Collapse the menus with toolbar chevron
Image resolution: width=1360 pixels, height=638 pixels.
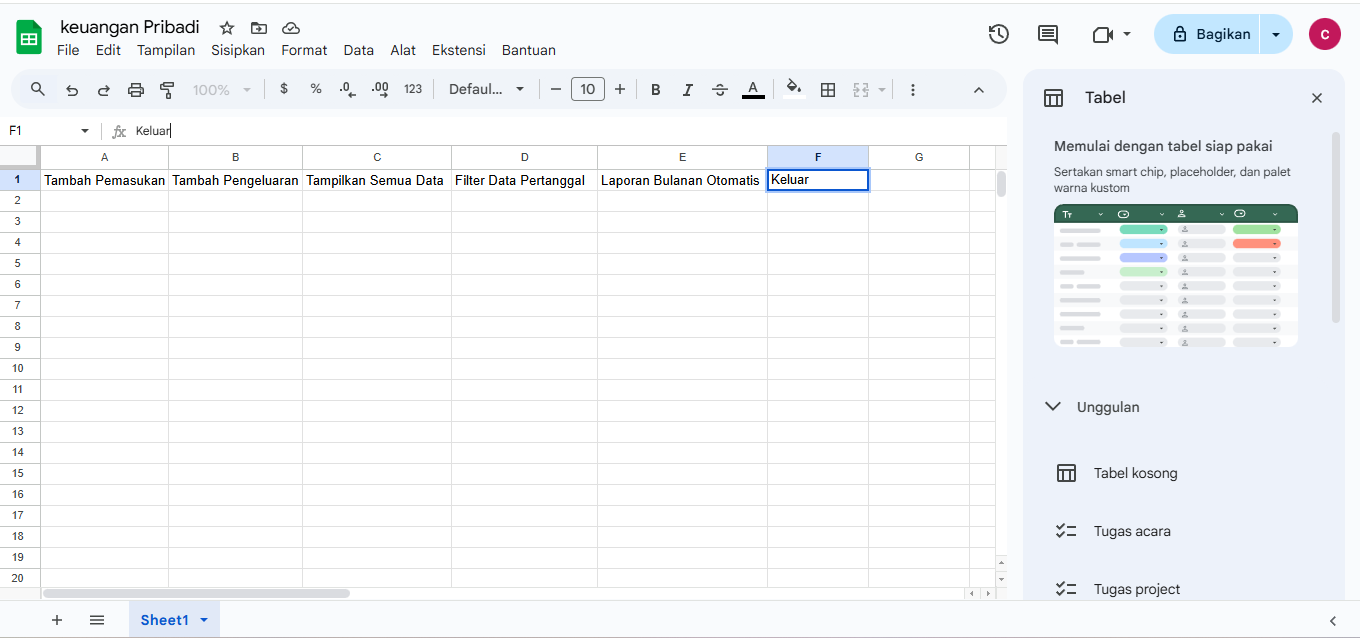[x=979, y=89]
